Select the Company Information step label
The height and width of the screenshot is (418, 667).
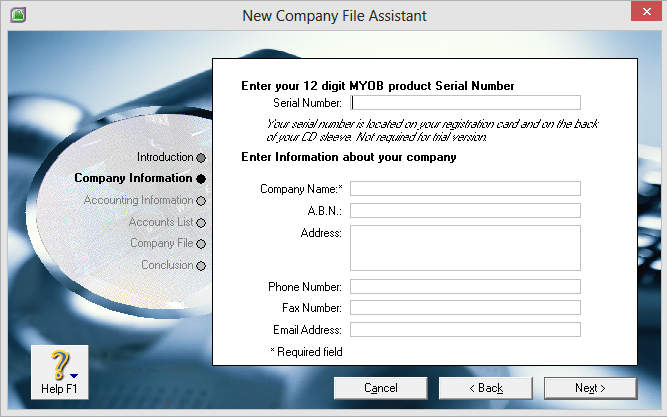click(x=133, y=178)
